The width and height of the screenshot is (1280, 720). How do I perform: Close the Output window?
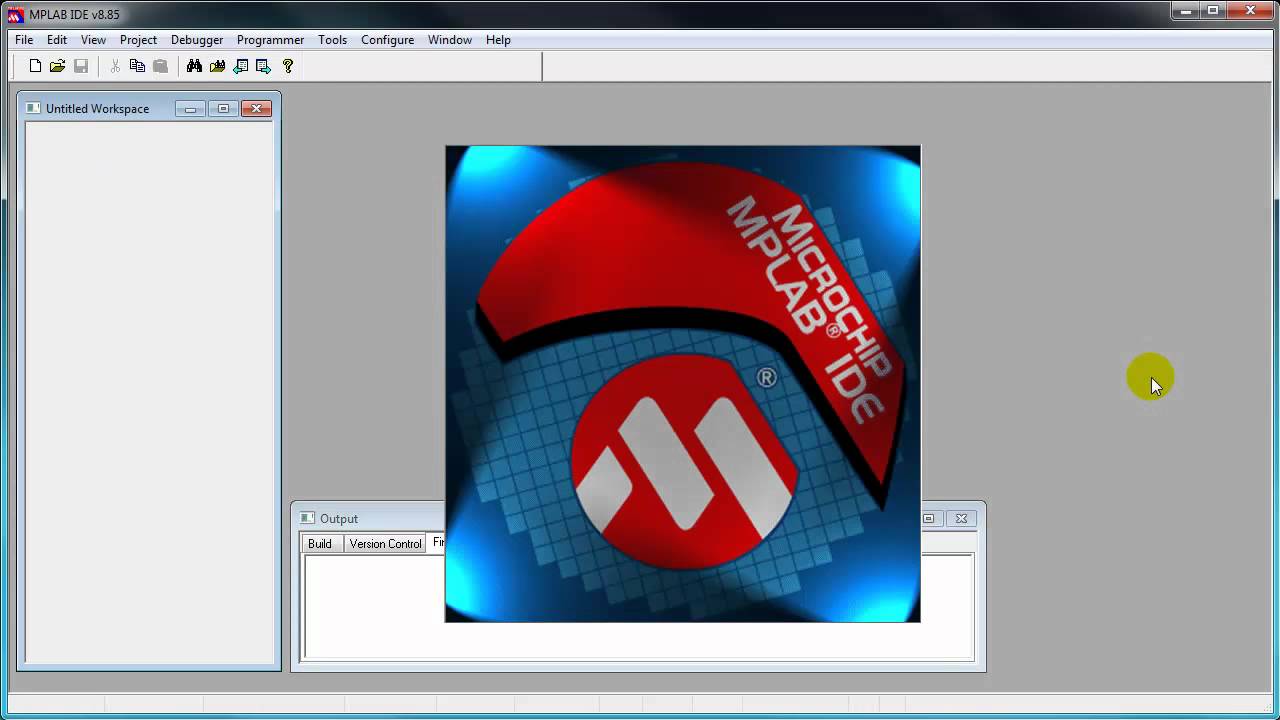pyautogui.click(x=961, y=518)
